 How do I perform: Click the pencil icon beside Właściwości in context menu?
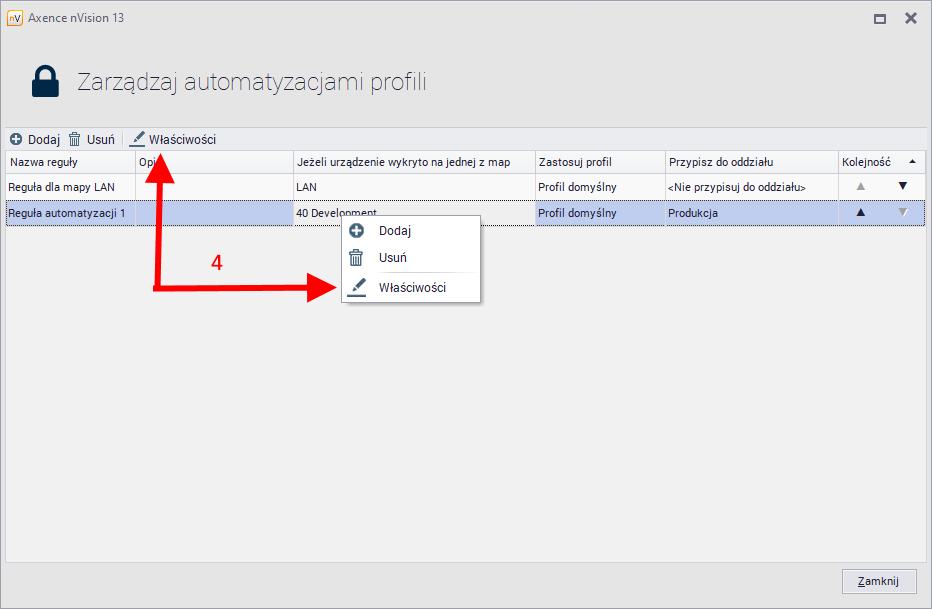coord(358,287)
